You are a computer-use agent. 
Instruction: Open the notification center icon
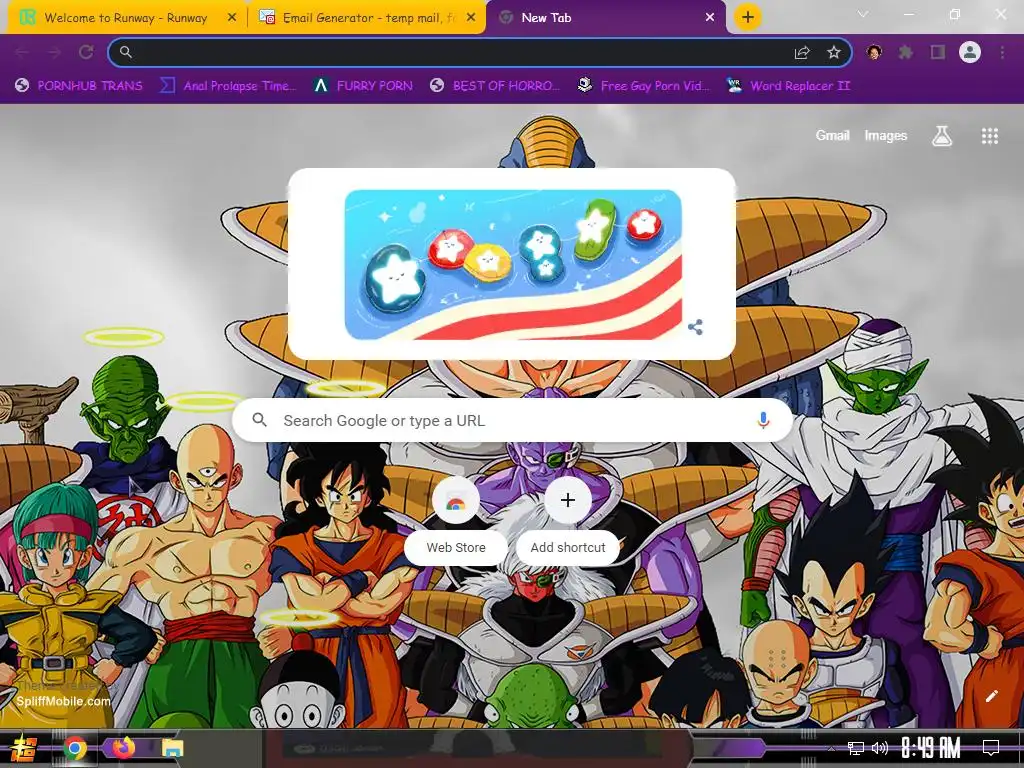point(991,748)
